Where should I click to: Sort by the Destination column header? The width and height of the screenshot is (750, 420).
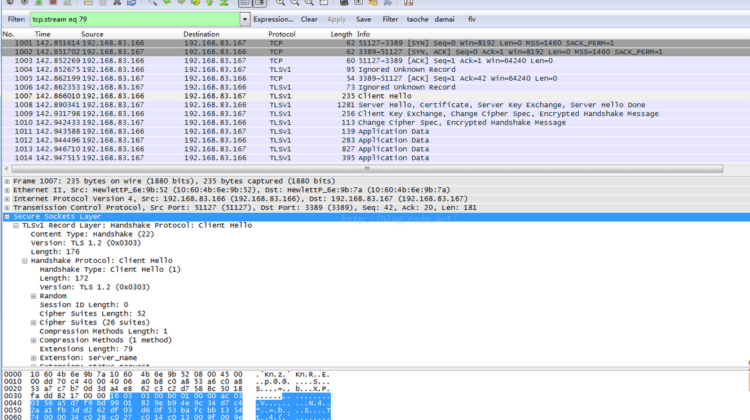(201, 34)
